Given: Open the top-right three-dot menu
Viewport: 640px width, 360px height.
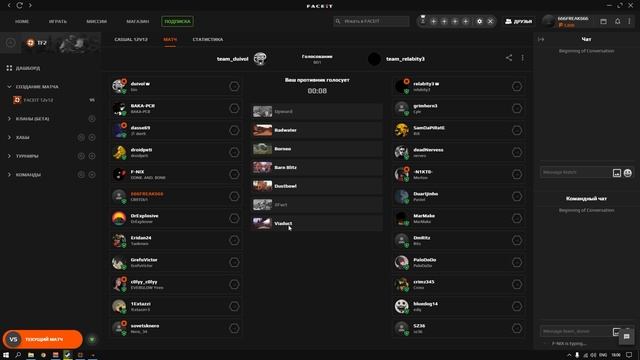Looking at the screenshot, I should pos(629,21).
